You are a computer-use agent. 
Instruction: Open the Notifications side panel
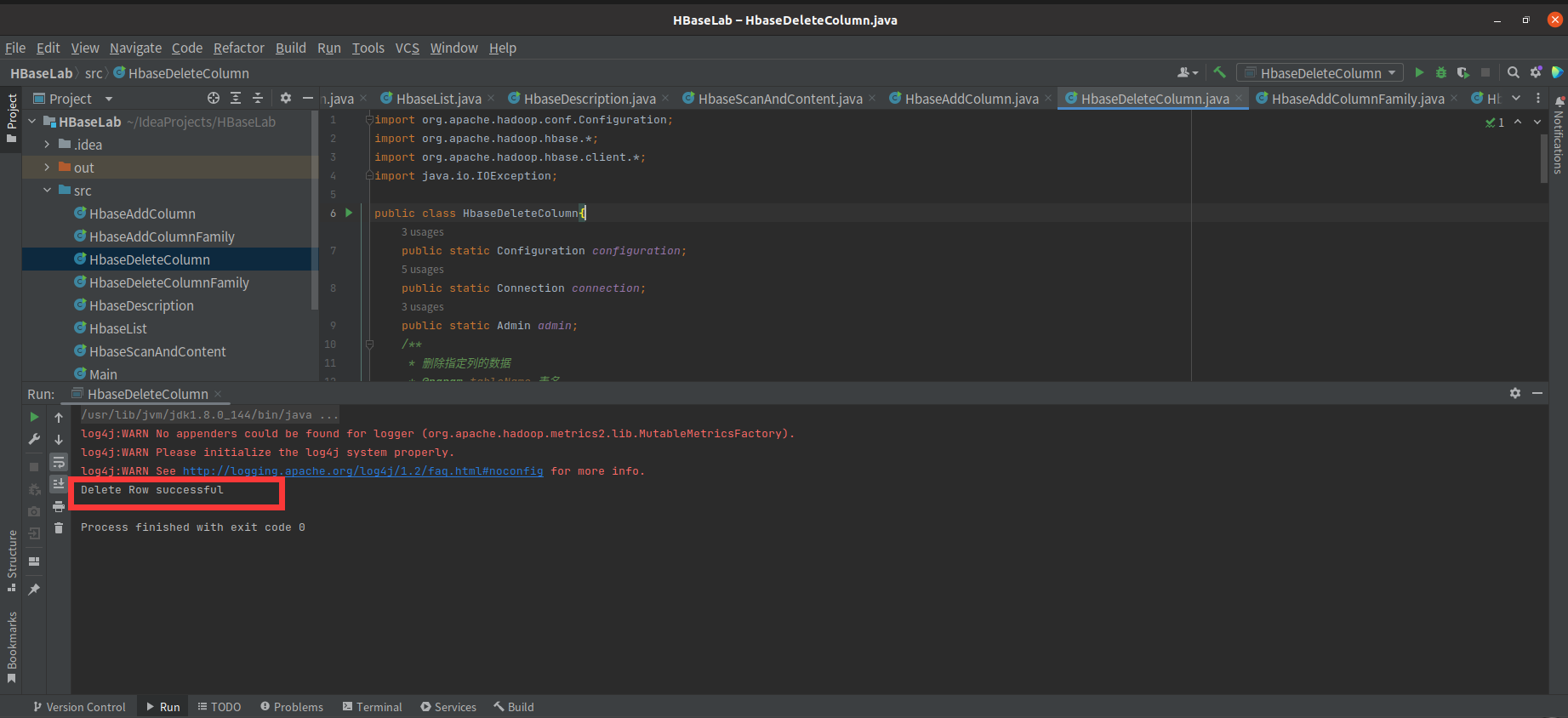click(x=1559, y=136)
